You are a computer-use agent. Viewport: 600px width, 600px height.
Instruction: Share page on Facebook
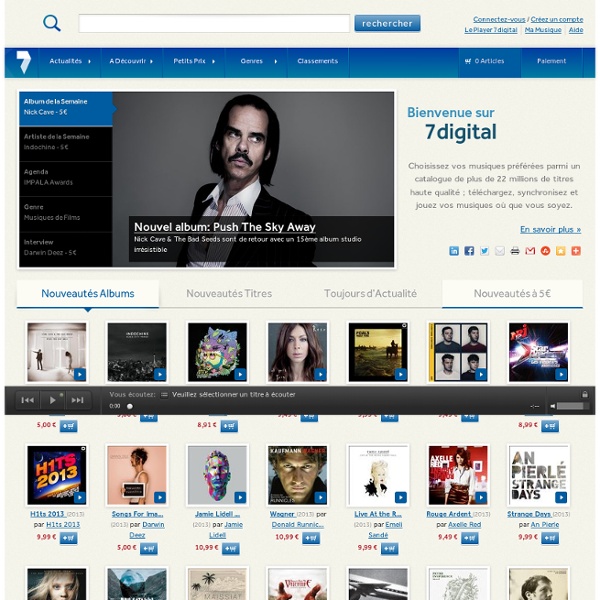pyautogui.click(x=469, y=251)
